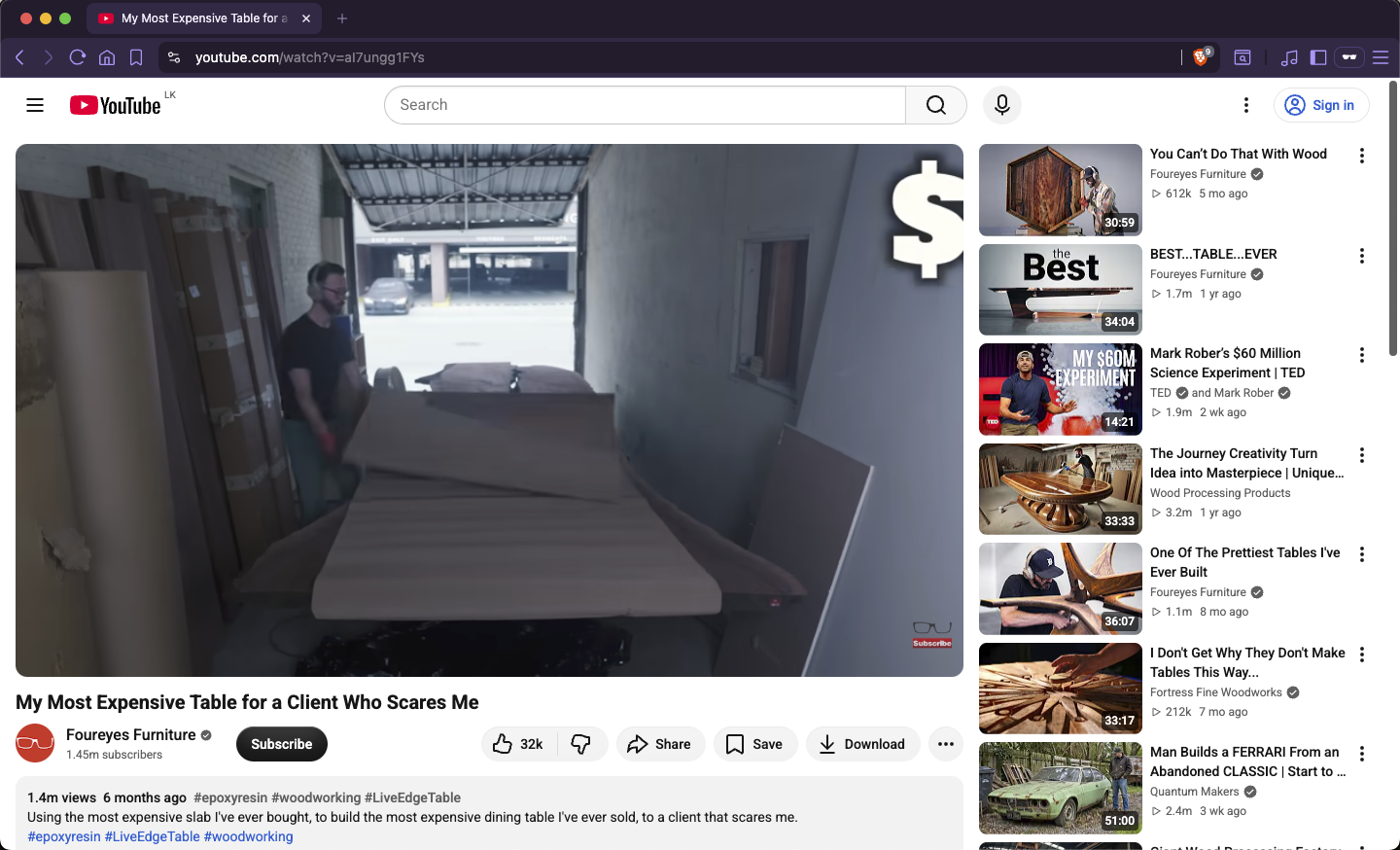Go back to previous page
Screen dimensions: 1400x850
(19, 57)
